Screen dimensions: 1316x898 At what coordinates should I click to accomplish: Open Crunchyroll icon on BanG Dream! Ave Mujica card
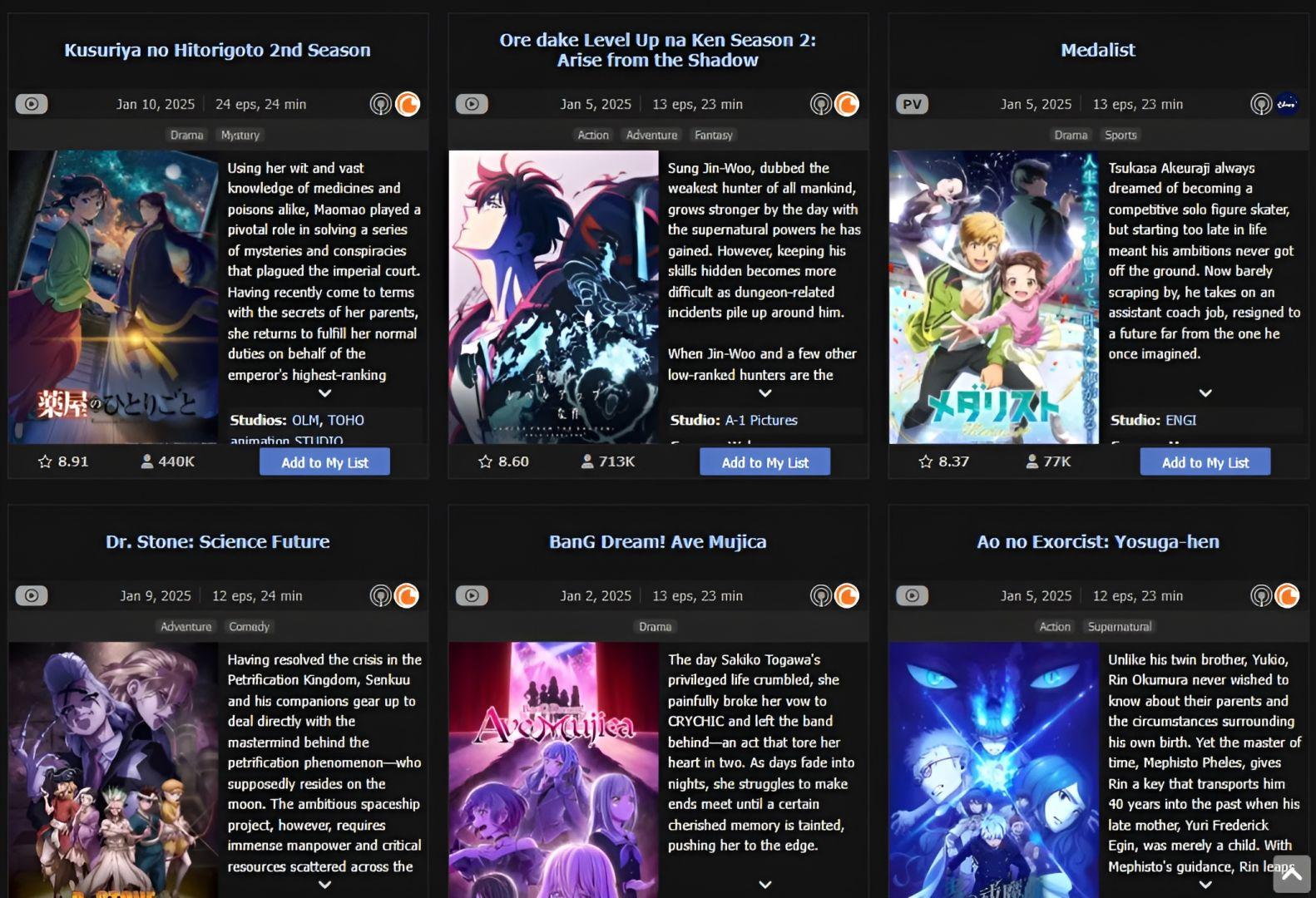click(x=847, y=595)
